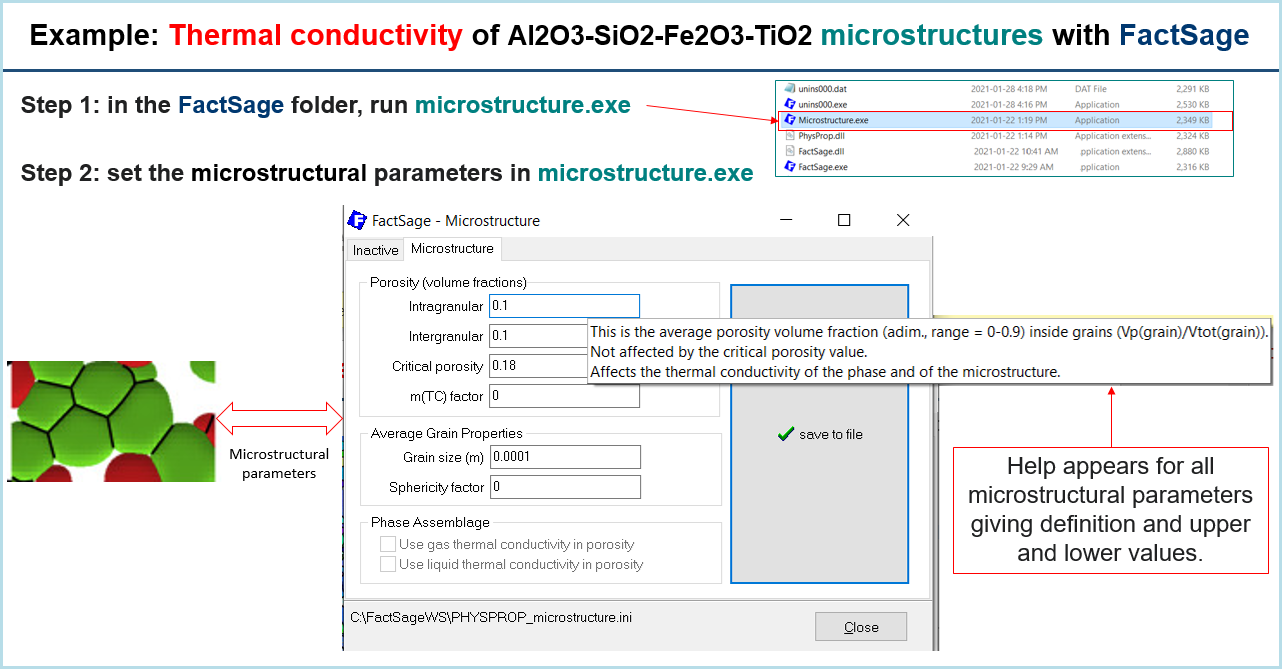Click the Intragranular label
The width and height of the screenshot is (1282, 669).
click(446, 306)
